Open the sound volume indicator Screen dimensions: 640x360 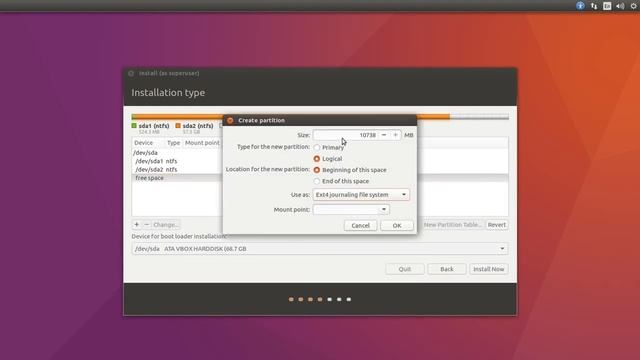pyautogui.click(x=620, y=6)
